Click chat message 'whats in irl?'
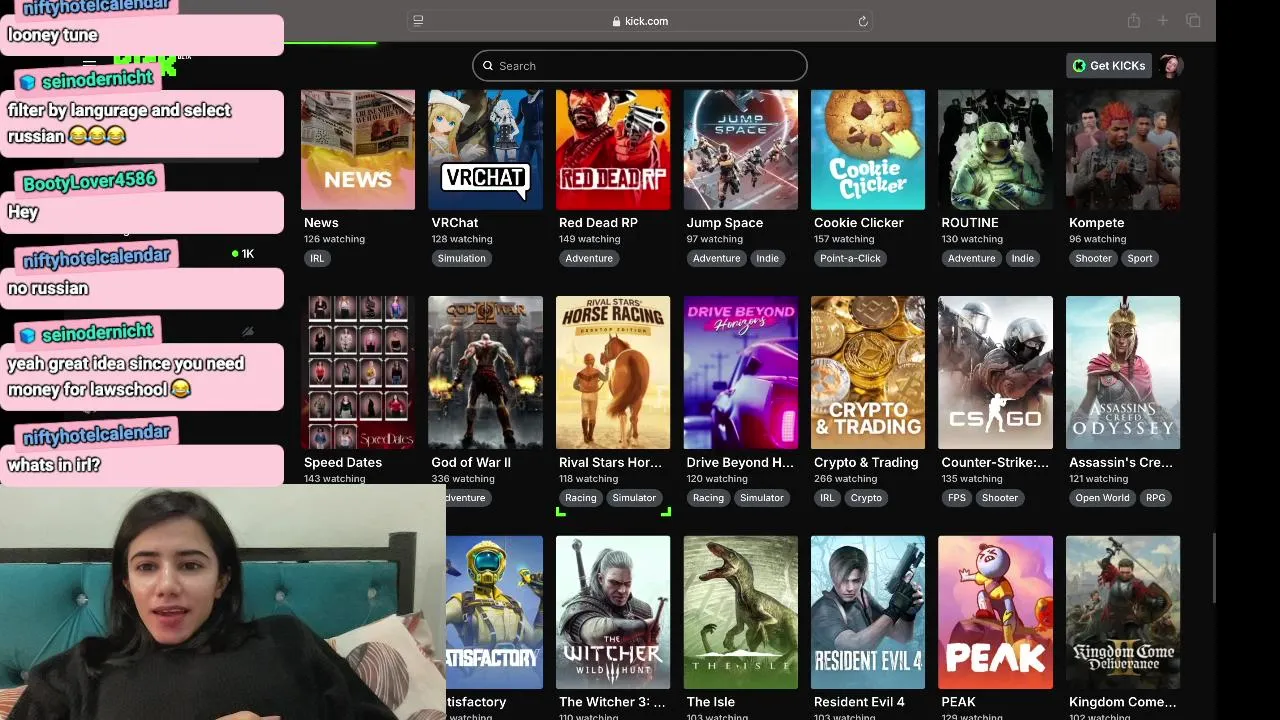Viewport: 1280px width, 720px height. [54, 465]
